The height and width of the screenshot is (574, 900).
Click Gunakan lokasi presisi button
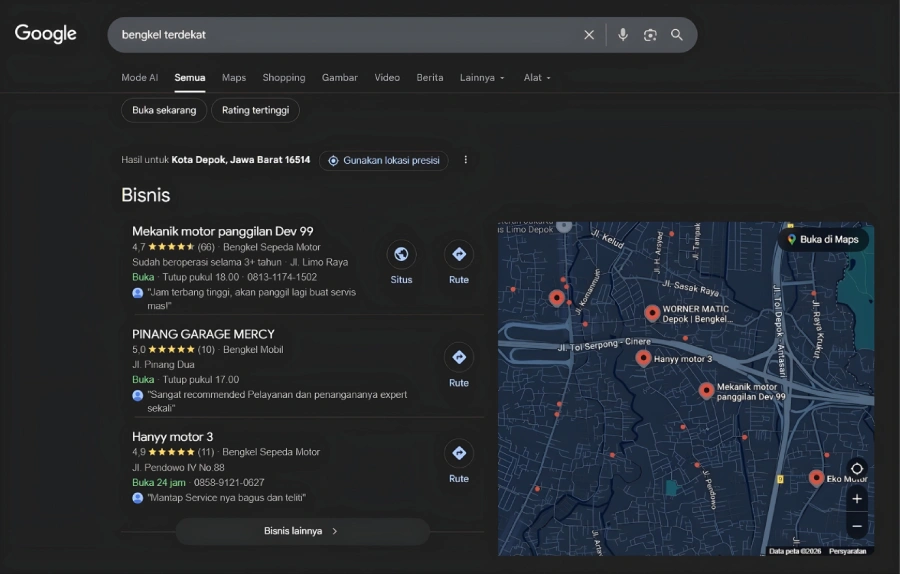(x=383, y=160)
